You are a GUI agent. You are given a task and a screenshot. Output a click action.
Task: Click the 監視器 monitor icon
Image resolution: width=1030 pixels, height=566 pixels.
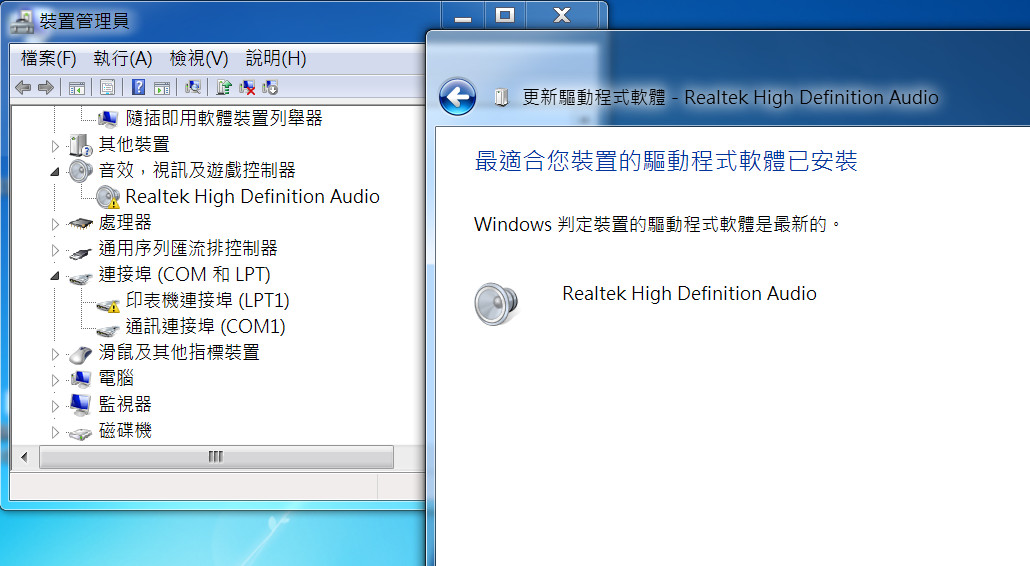[80, 404]
